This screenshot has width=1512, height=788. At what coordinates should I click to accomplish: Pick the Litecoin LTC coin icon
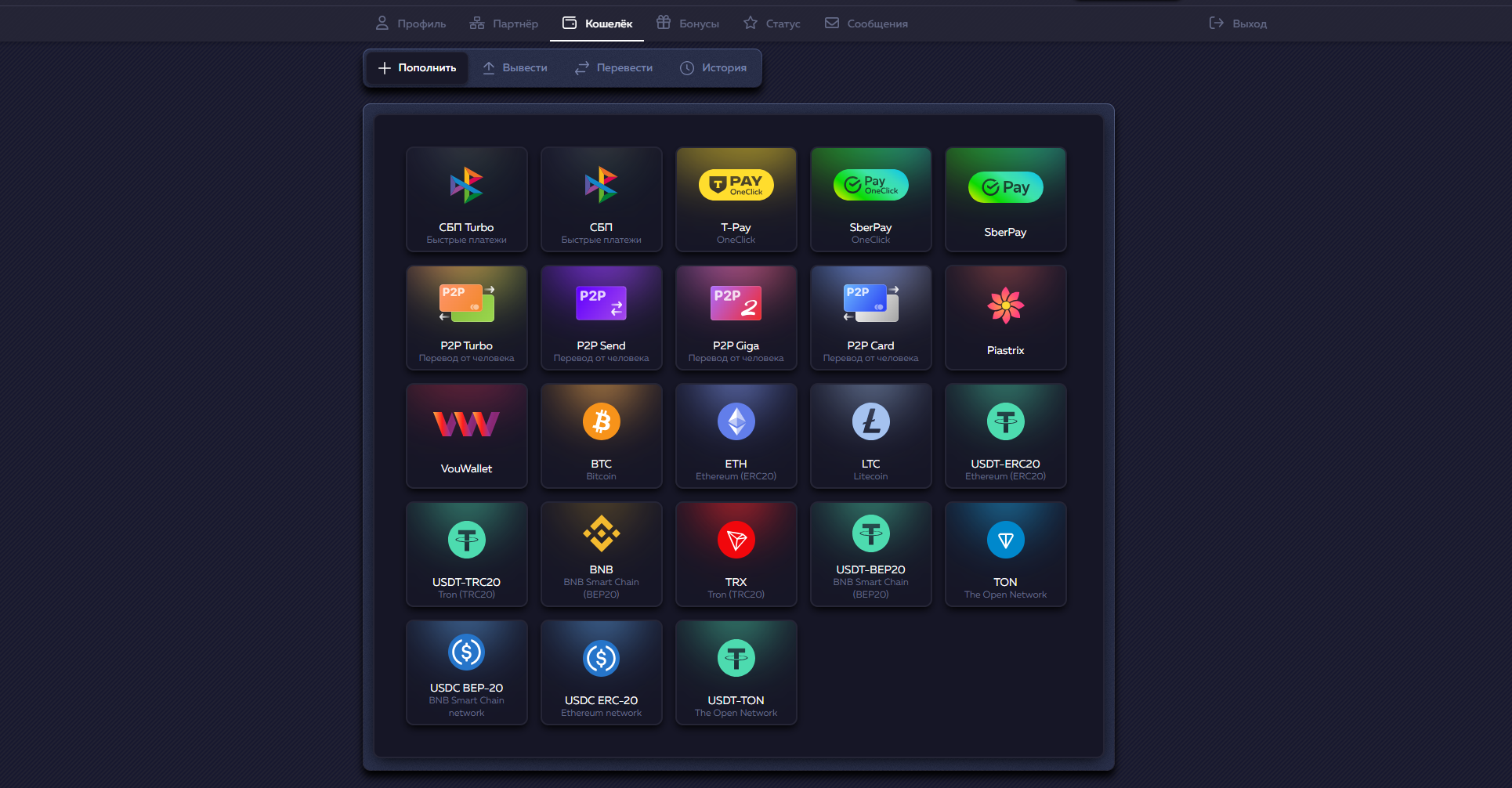(871, 421)
